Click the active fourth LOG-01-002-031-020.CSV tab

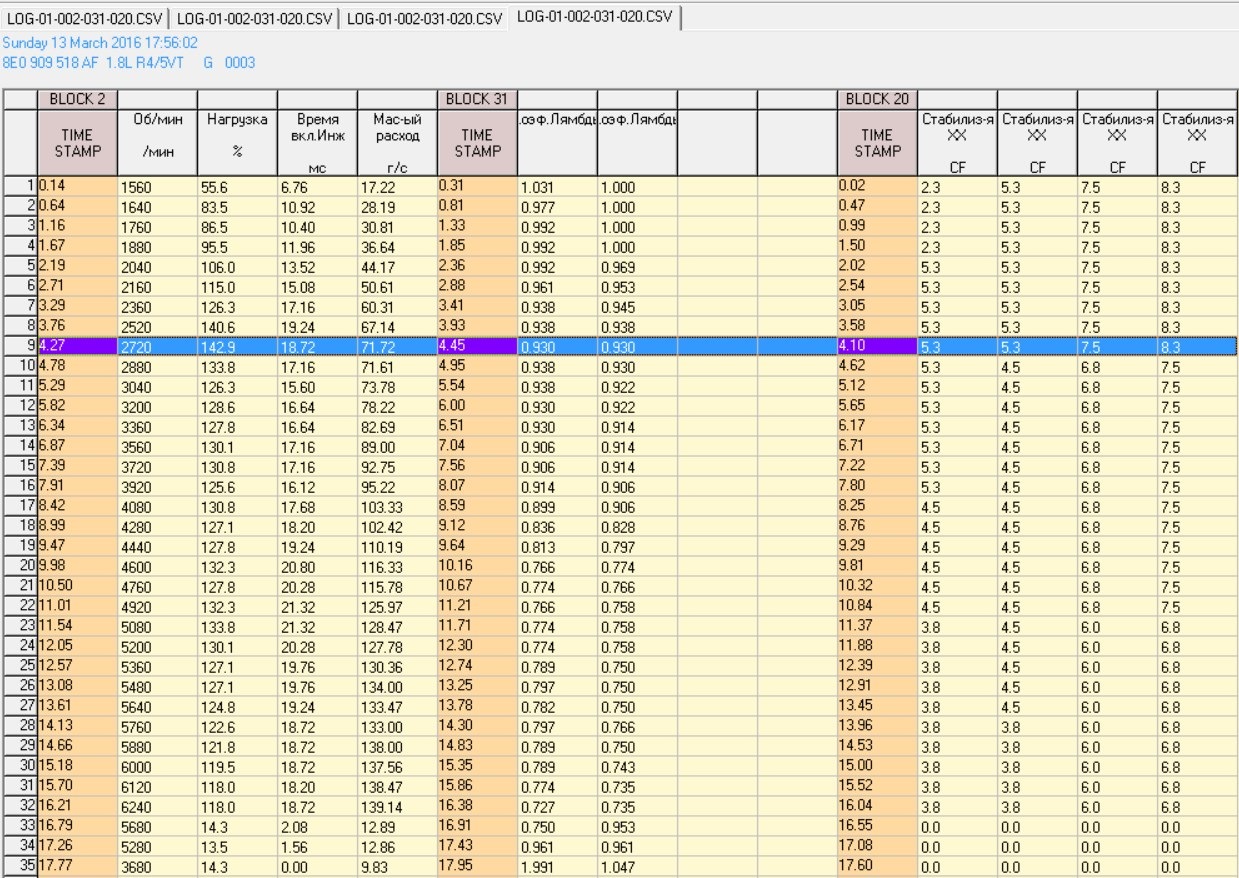(x=594, y=17)
